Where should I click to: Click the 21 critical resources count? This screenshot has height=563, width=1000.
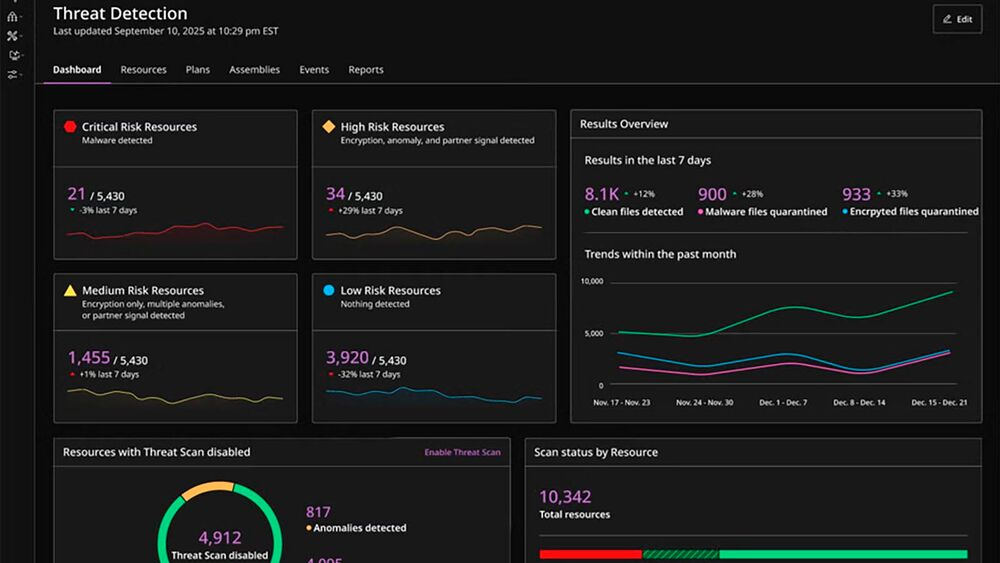tap(76, 193)
